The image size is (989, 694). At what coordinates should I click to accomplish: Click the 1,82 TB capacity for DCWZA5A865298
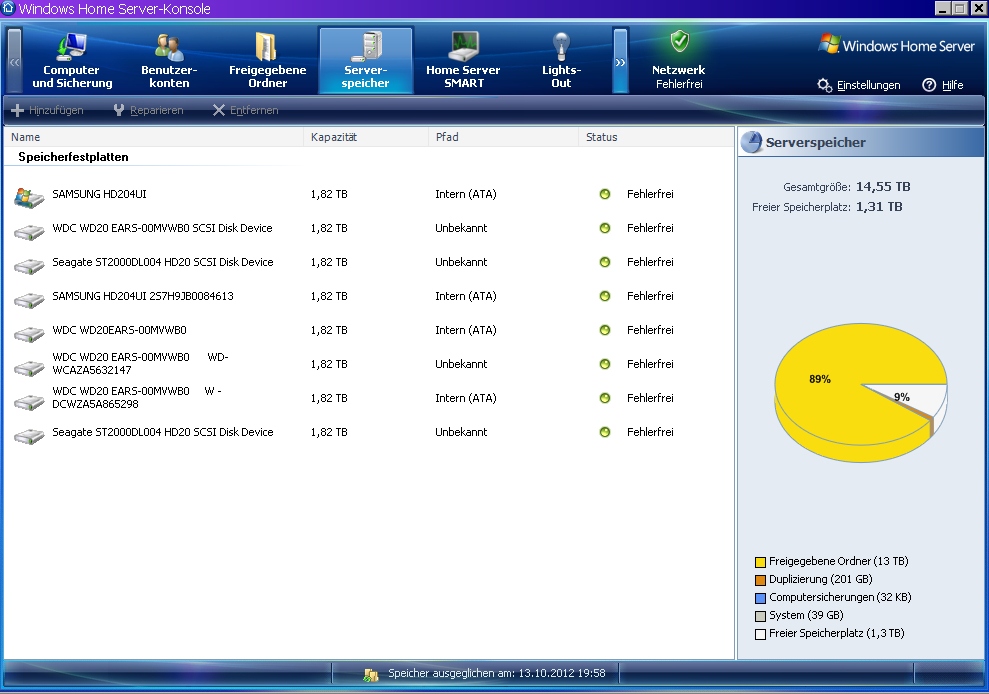tap(329, 398)
